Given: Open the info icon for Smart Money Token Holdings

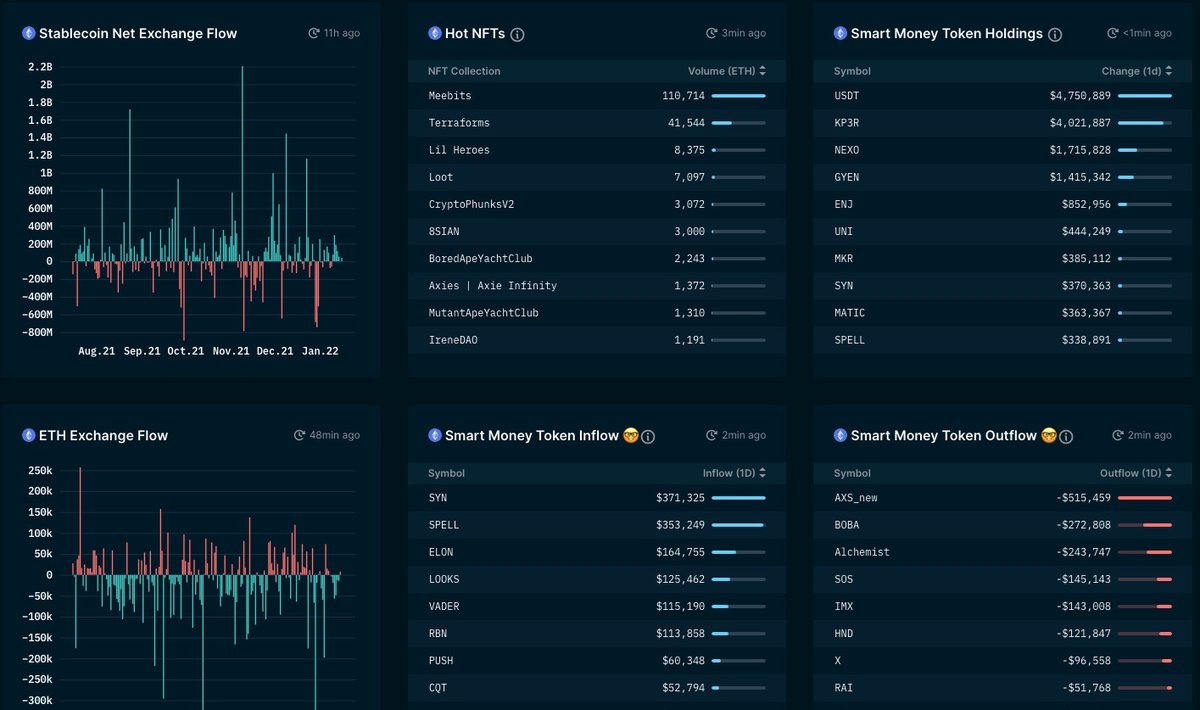Looking at the screenshot, I should [x=1055, y=34].
